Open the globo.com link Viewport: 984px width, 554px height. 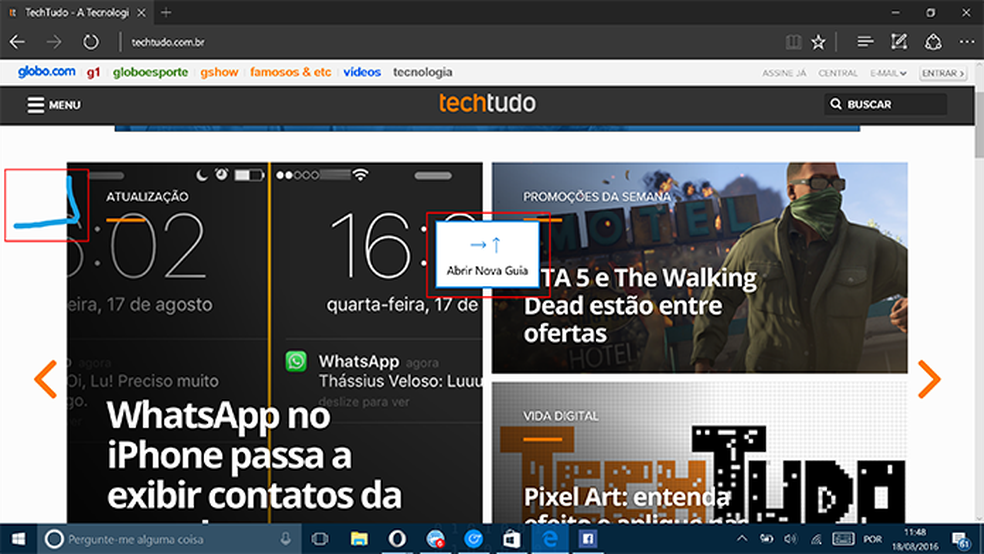coord(46,72)
